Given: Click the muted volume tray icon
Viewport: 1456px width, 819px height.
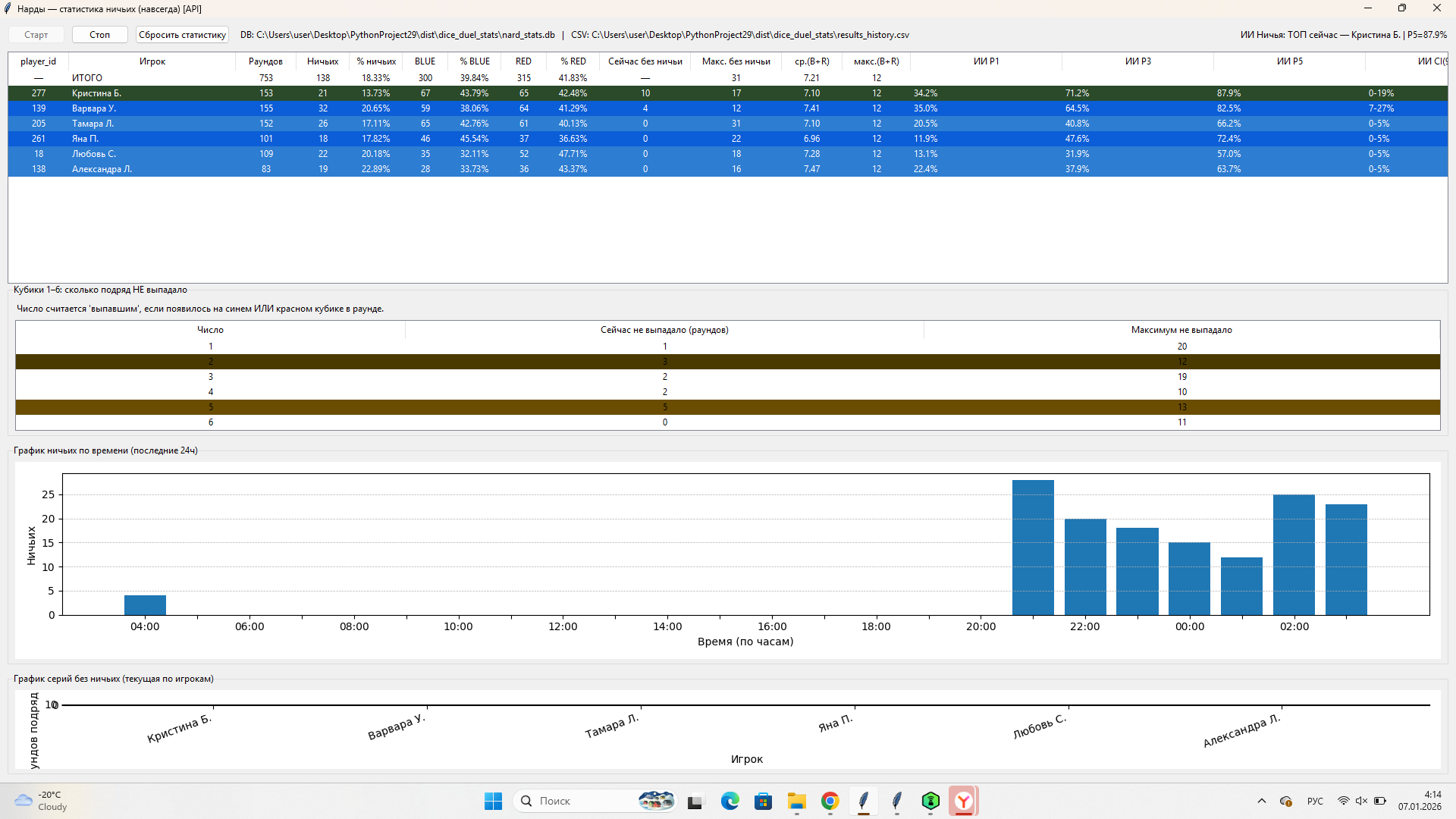Looking at the screenshot, I should [1361, 801].
